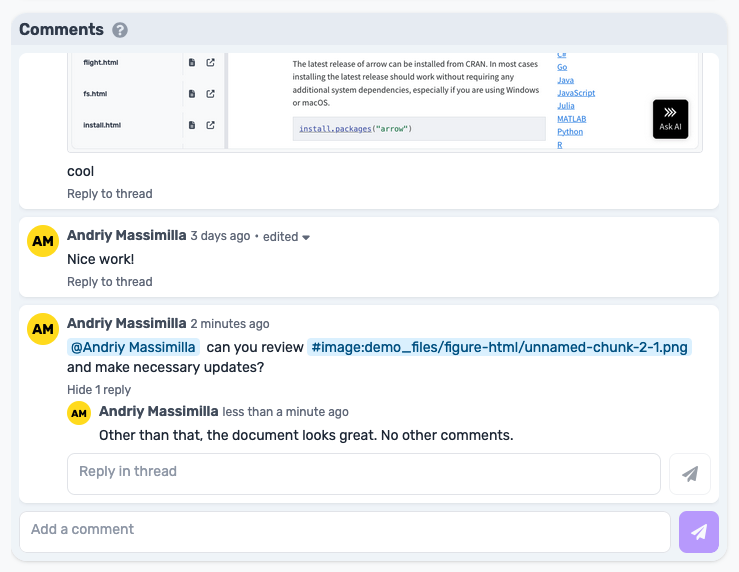
Task: Click AM avatar beside 'Nice work!' comment
Action: 43,241
